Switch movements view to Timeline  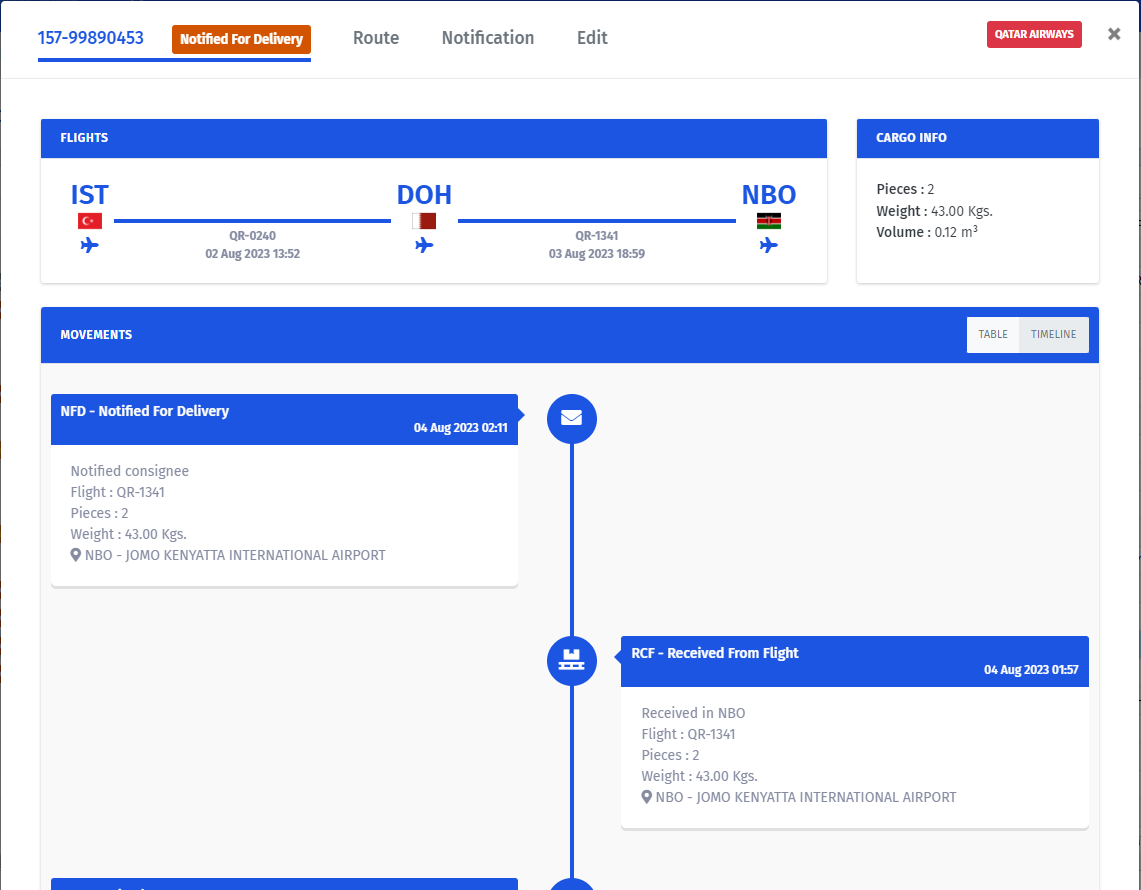[x=1053, y=335]
